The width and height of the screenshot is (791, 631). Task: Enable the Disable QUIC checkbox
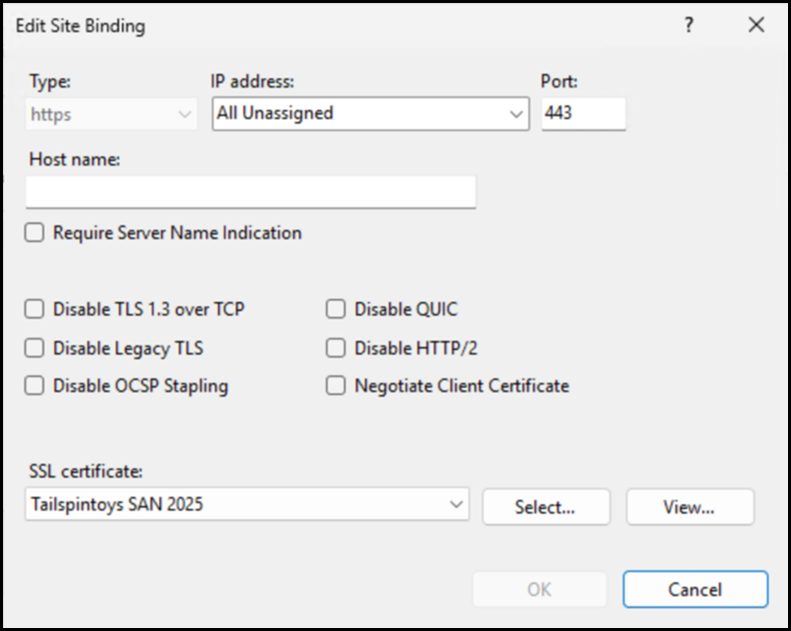pyautogui.click(x=336, y=310)
